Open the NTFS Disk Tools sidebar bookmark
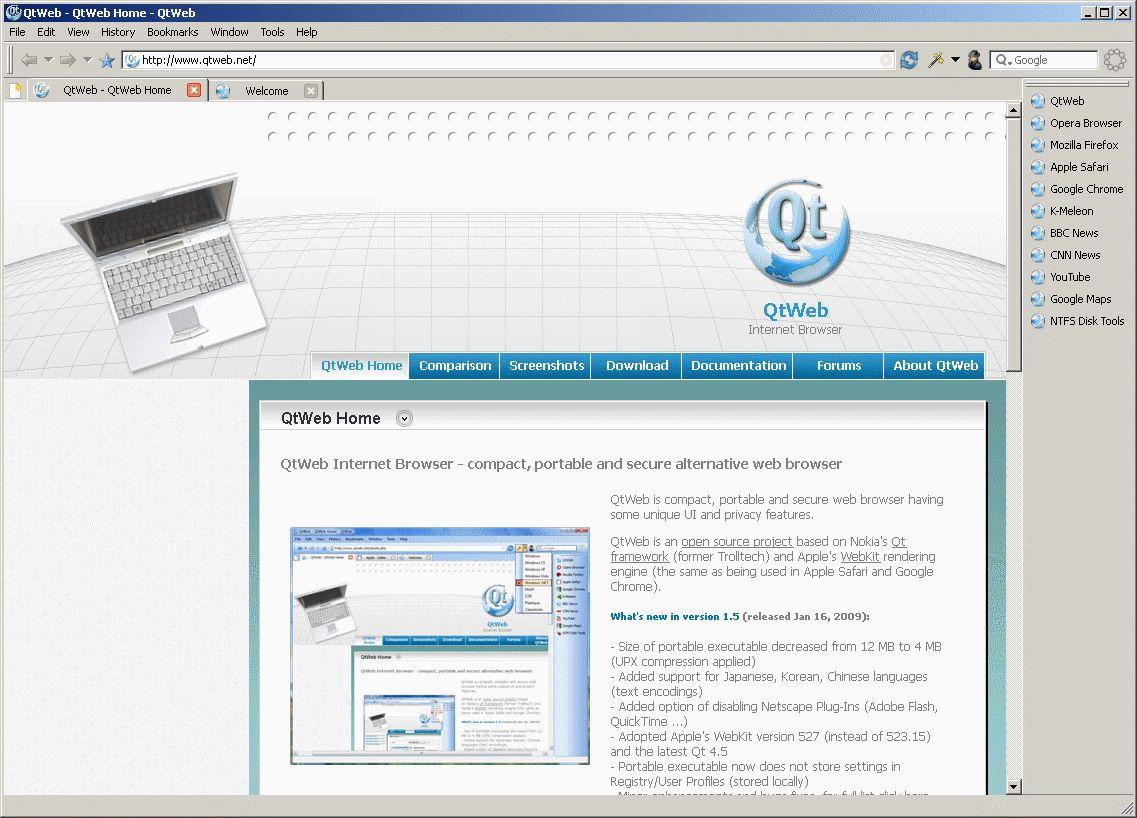This screenshot has height=818, width=1137. coord(1078,321)
